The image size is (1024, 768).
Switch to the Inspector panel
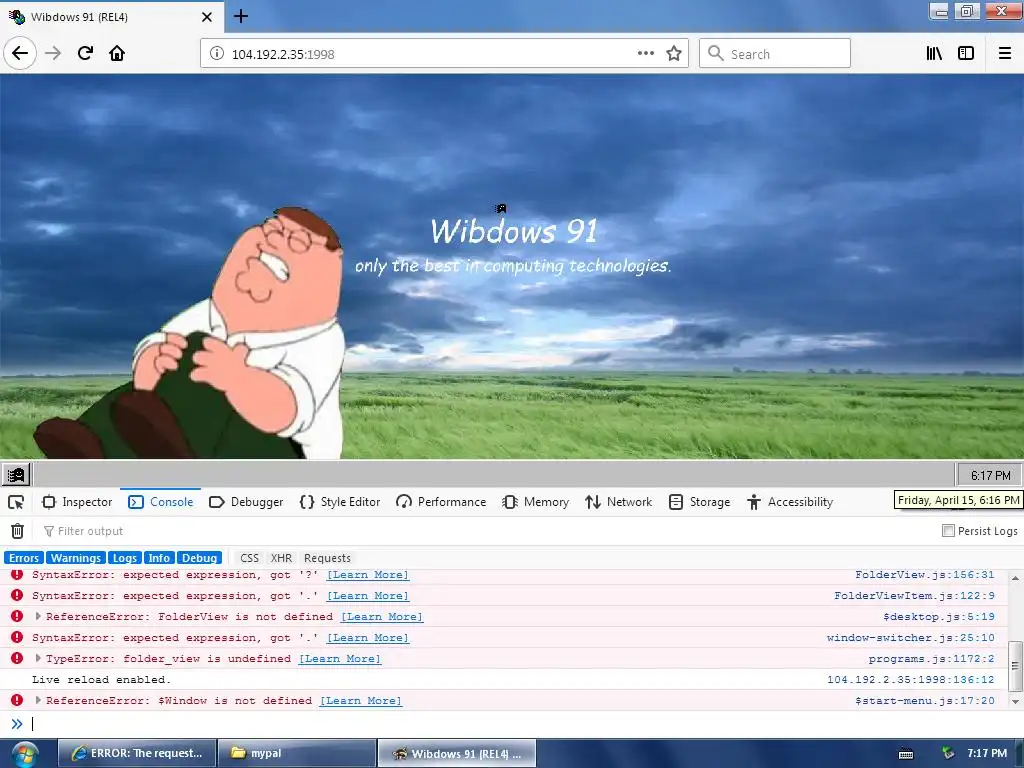coord(77,502)
